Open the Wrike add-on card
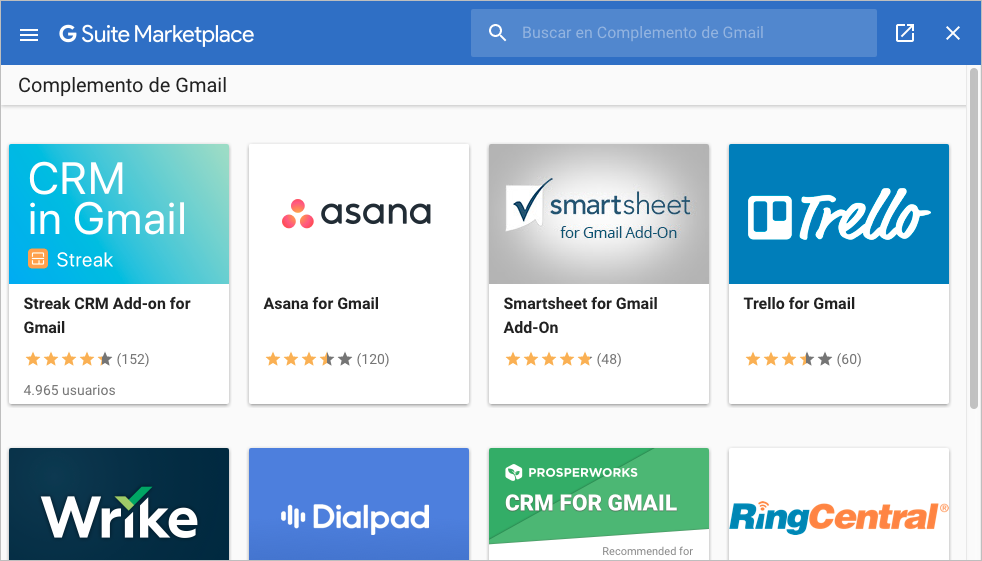Screen dimensions: 982x561 (x=119, y=504)
